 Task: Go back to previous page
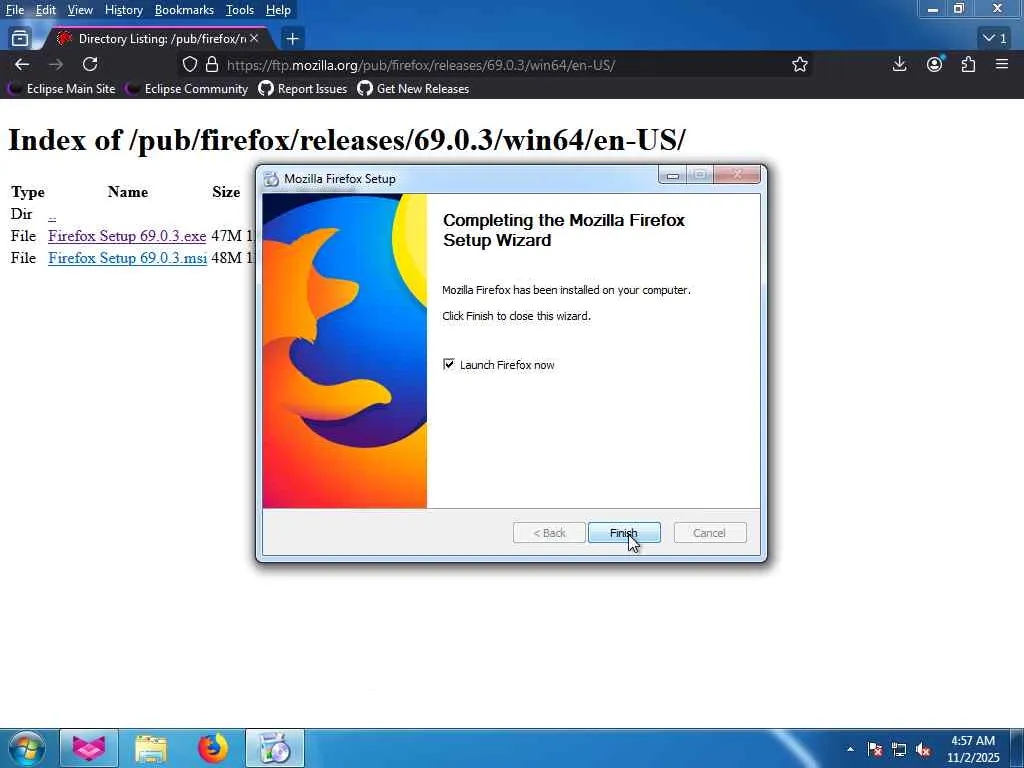22,64
